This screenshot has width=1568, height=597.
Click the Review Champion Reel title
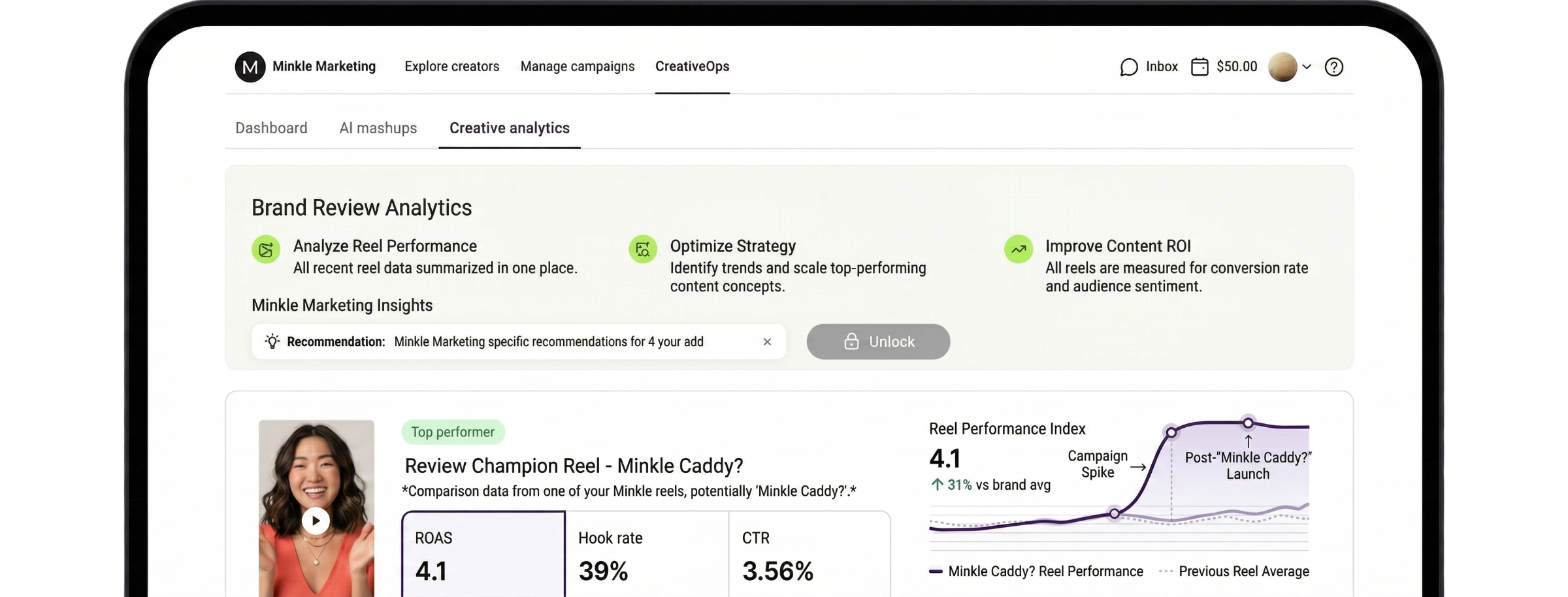pos(574,466)
